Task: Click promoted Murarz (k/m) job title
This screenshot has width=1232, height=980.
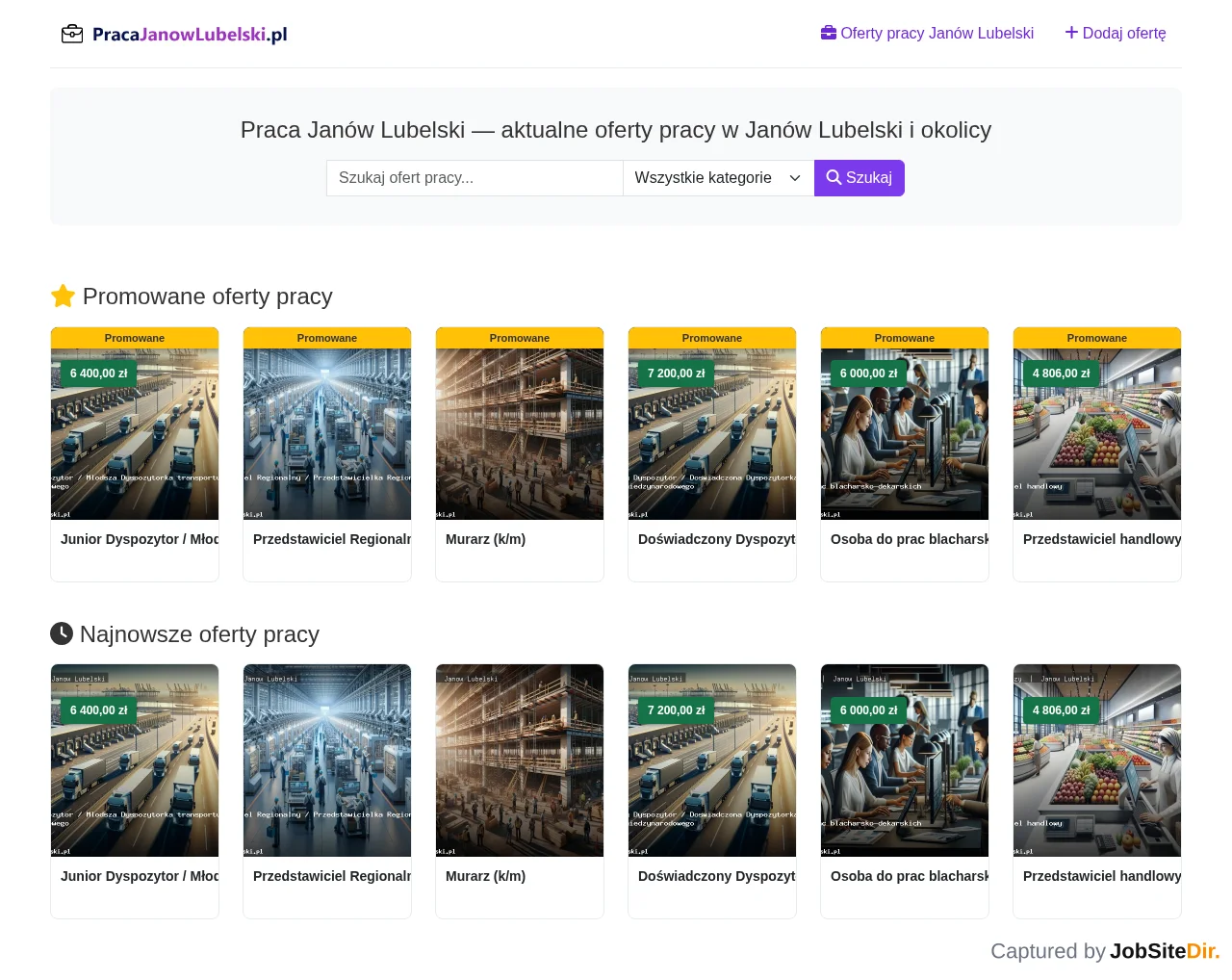Action: 485,539
